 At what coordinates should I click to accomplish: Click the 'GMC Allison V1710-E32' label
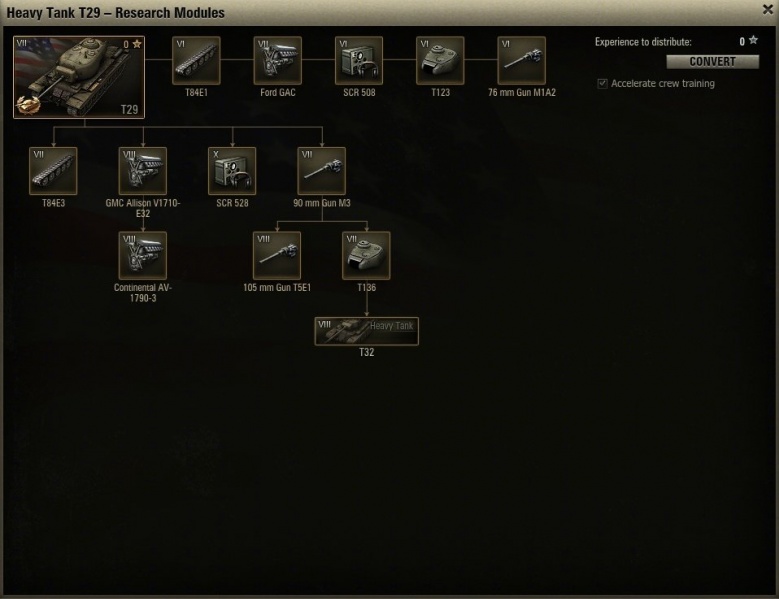(143, 208)
